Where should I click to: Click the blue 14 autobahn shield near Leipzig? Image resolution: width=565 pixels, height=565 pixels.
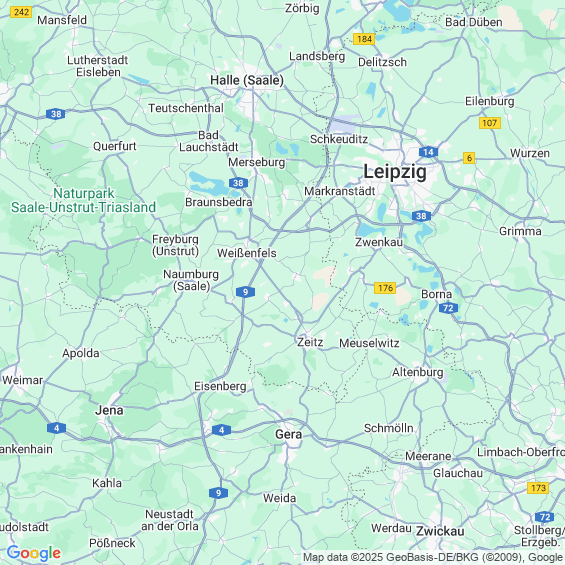coord(428,152)
